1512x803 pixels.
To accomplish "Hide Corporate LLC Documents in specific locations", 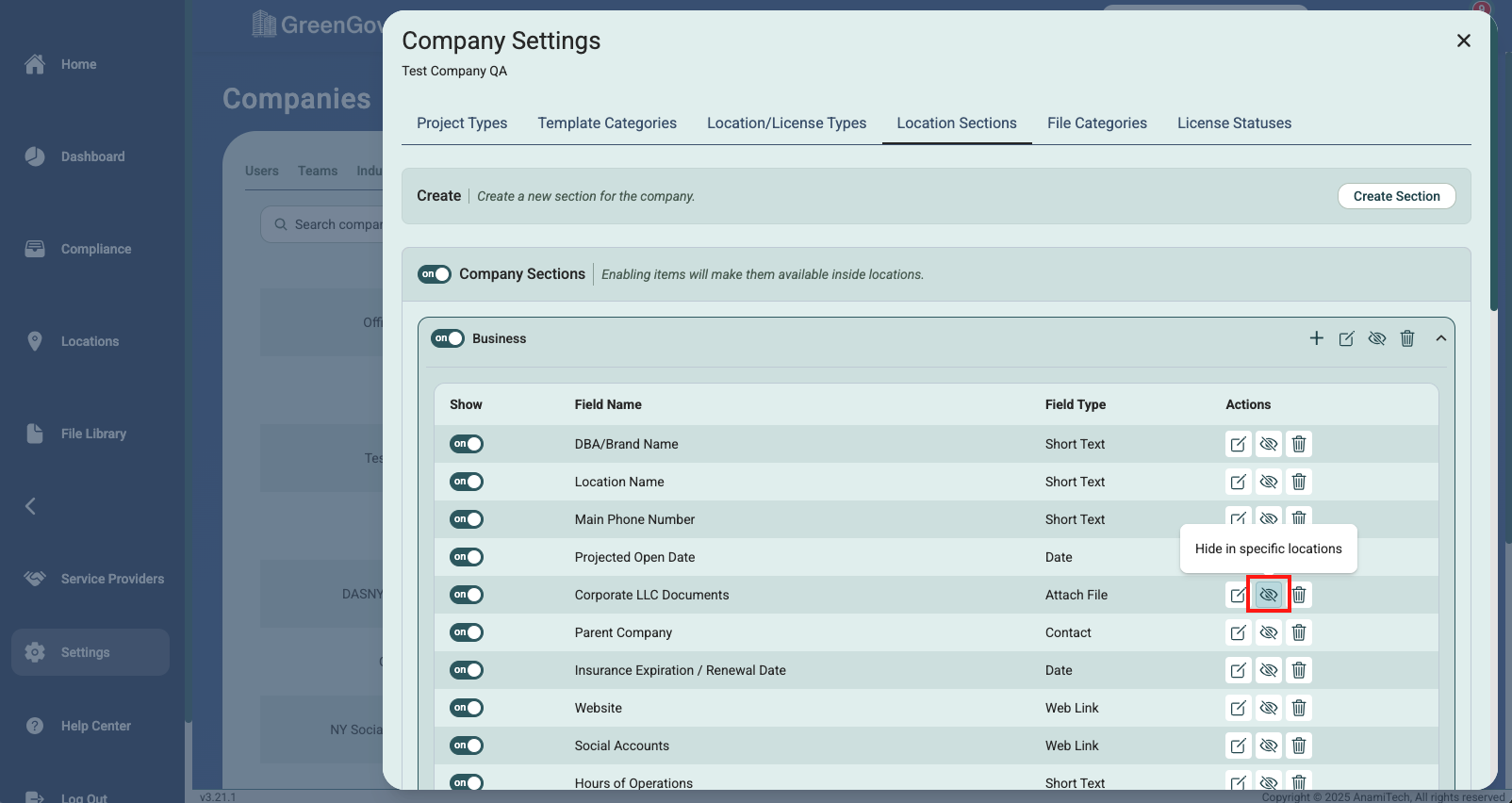I will [1269, 595].
